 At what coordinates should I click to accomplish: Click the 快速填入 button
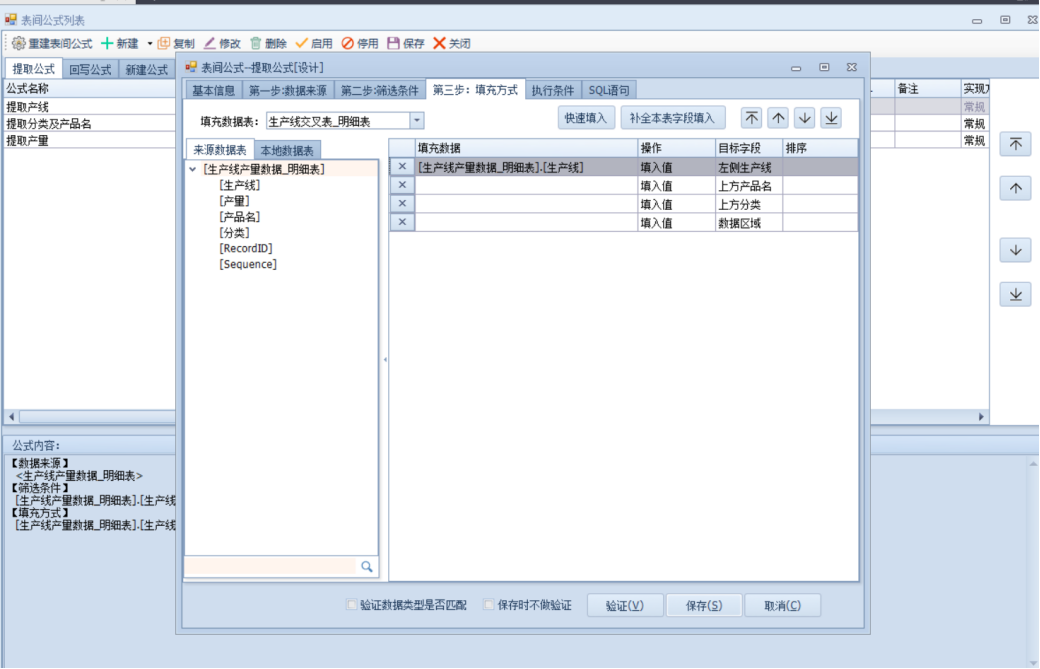(585, 118)
